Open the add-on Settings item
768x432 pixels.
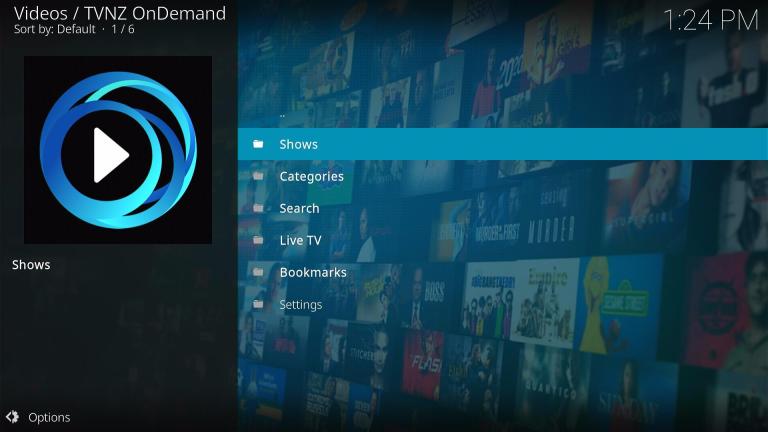[x=503, y=305]
